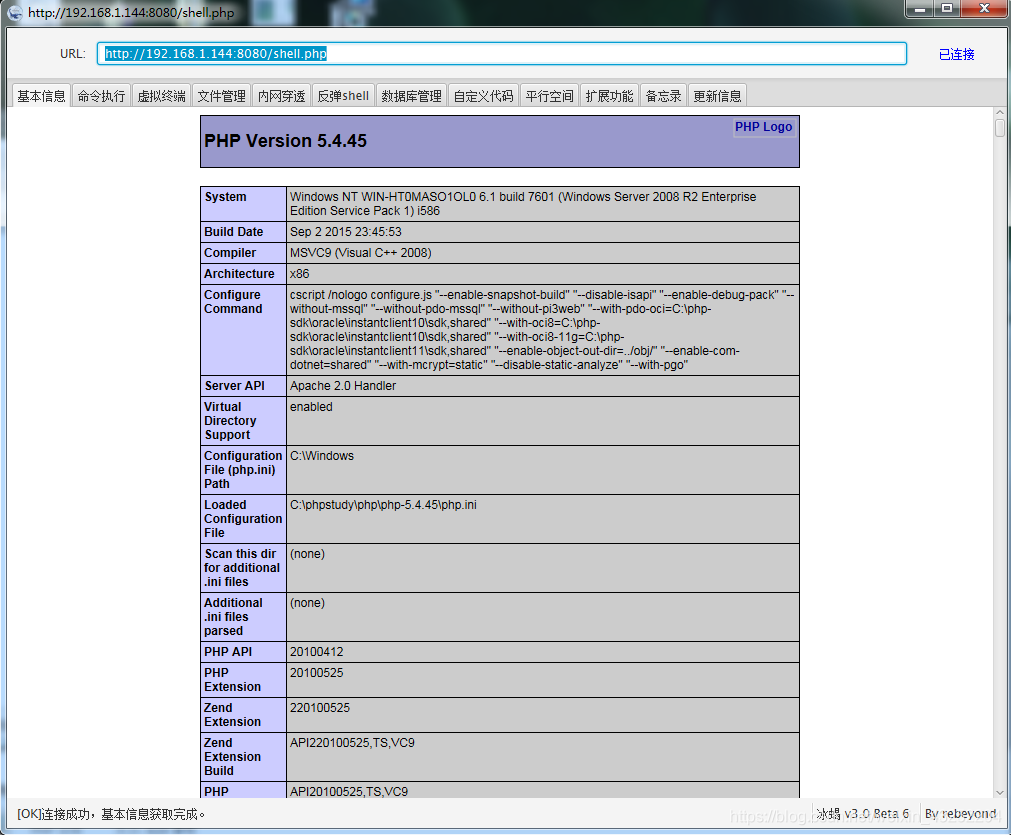1011x835 pixels.
Task: Click the Apache 2.0 Handler value
Action: [x=343, y=386]
